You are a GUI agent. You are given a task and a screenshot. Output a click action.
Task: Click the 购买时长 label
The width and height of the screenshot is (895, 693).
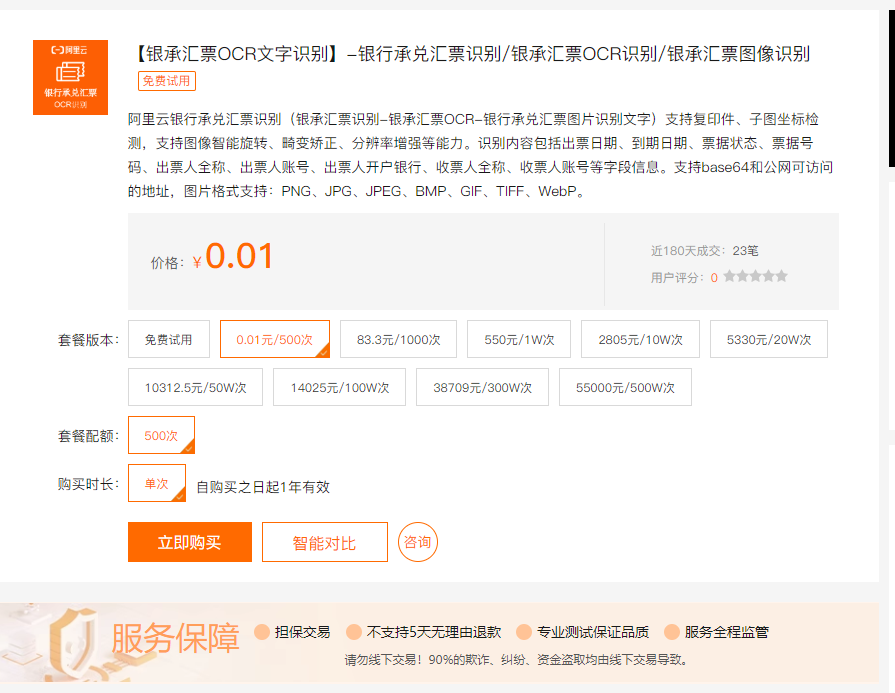click(88, 484)
